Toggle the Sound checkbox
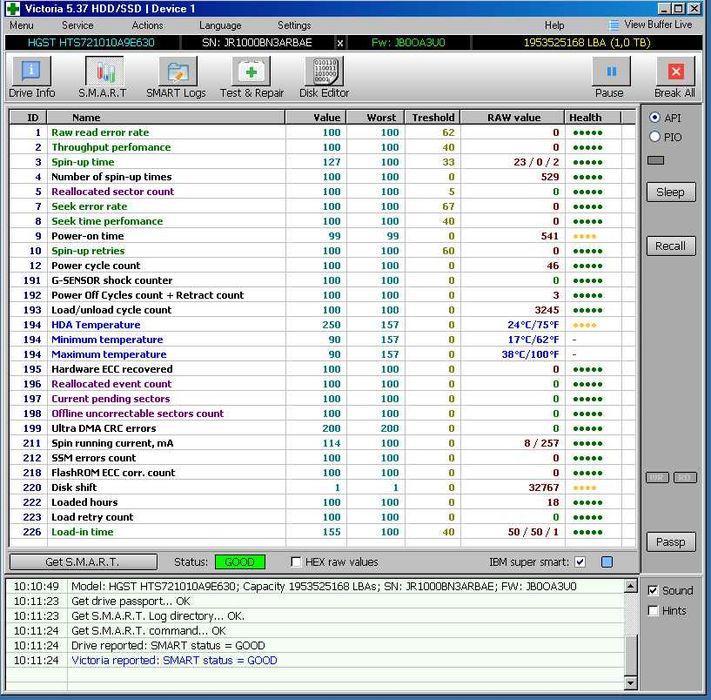This screenshot has height=700, width=711. 653,590
